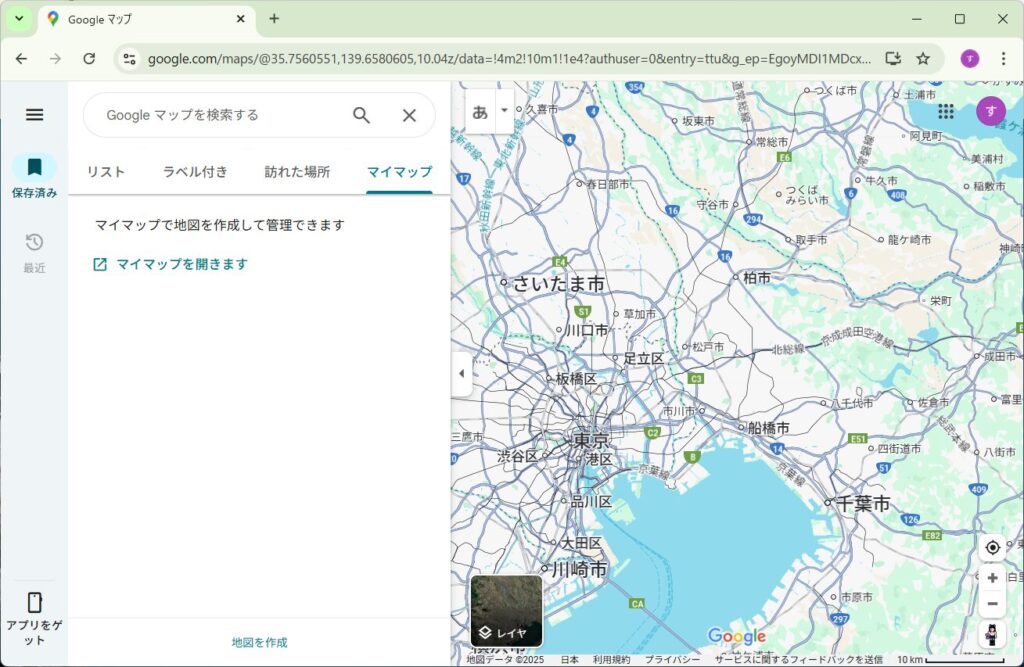Screen dimensions: 1024x667
Task: Click the Google マップを検索する field
Action: [x=222, y=116]
